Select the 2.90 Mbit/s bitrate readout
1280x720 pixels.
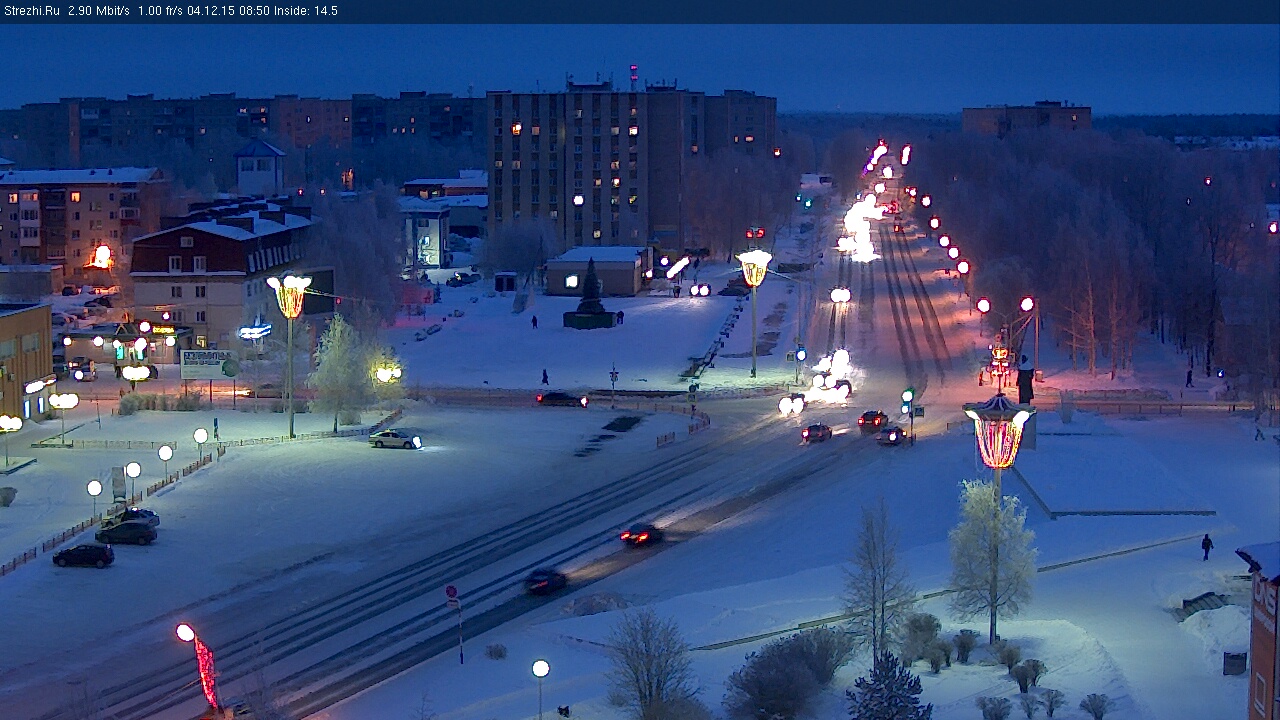pyautogui.click(x=99, y=11)
